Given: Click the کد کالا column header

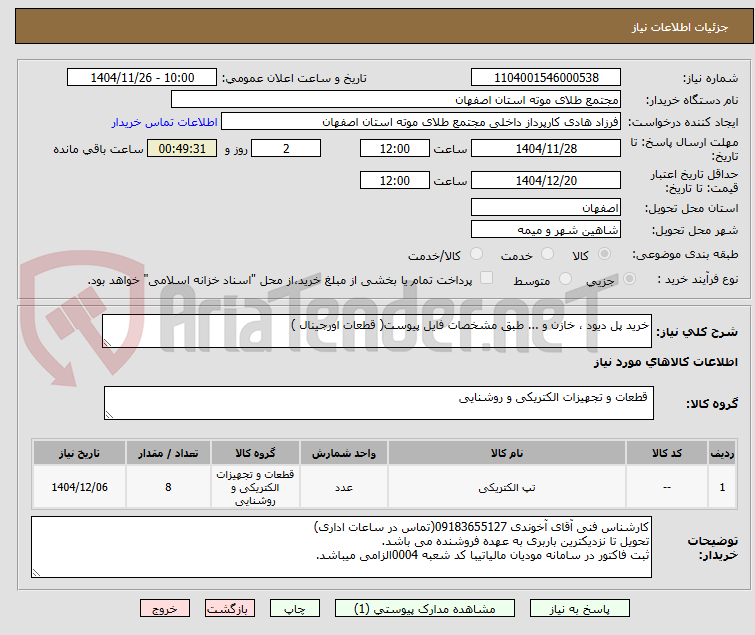Looking at the screenshot, I should [667, 453].
